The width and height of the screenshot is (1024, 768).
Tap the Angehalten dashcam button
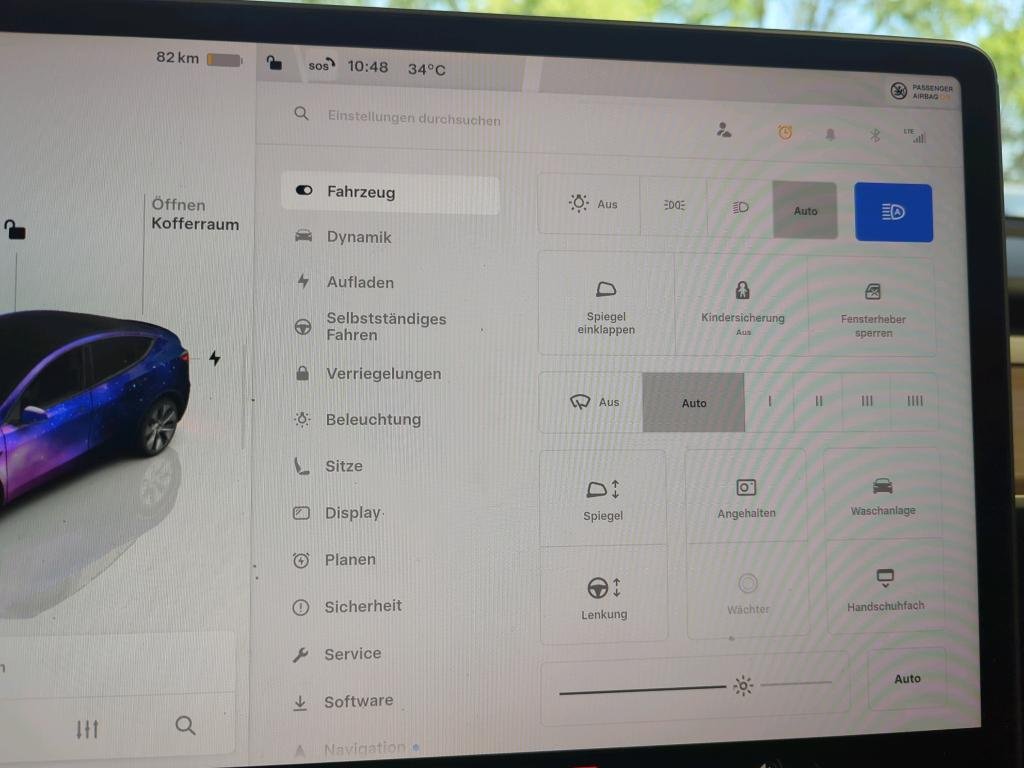point(746,498)
